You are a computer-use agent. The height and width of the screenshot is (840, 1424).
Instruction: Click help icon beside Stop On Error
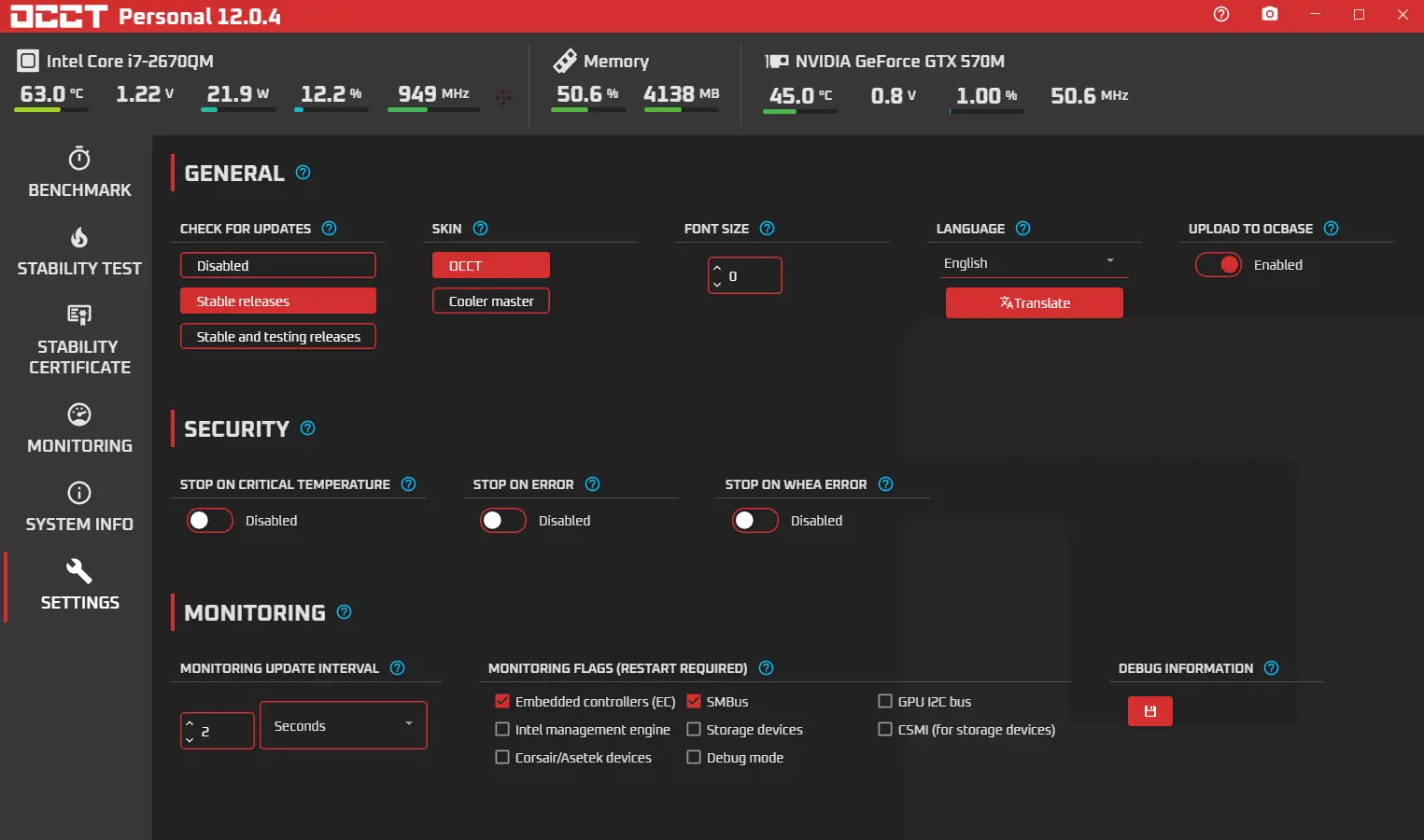592,484
